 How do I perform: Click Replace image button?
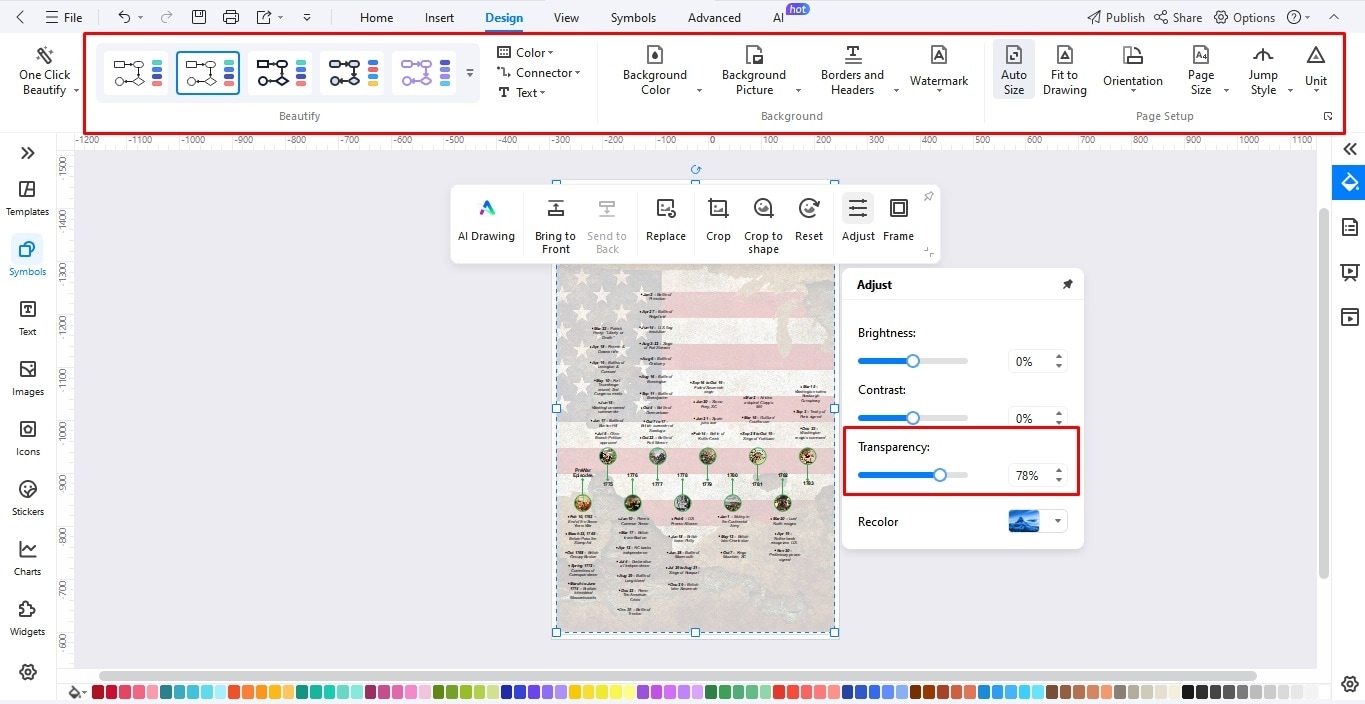point(666,220)
